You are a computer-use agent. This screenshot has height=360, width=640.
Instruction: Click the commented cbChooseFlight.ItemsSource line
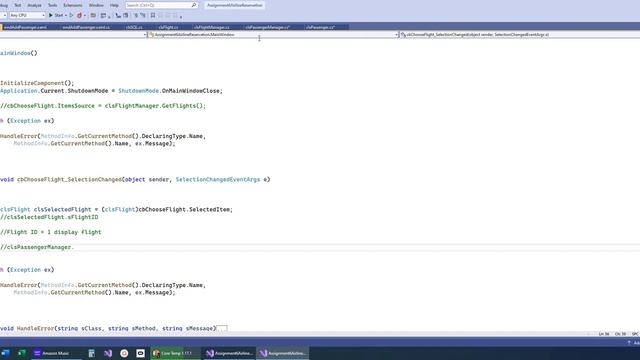pyautogui.click(x=103, y=106)
